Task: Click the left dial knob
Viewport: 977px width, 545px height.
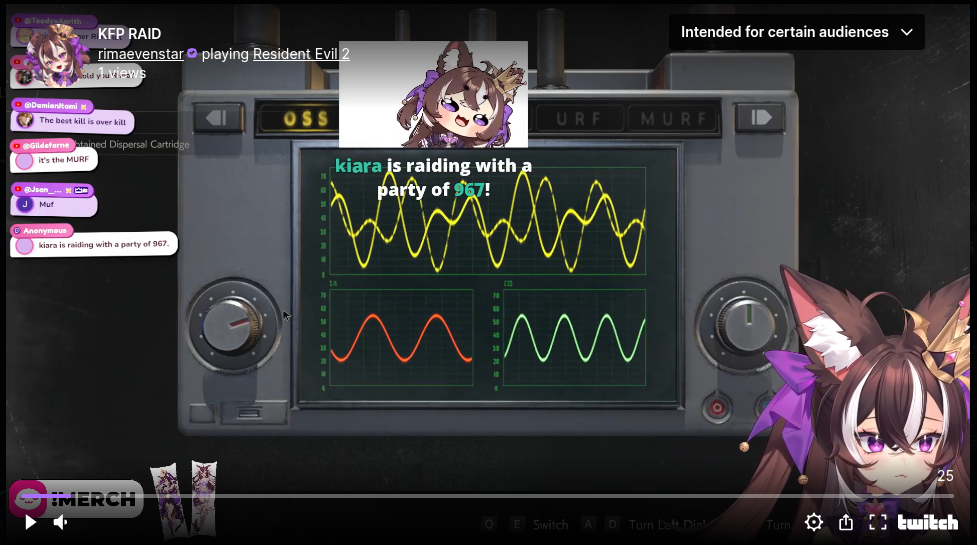Action: coord(232,325)
